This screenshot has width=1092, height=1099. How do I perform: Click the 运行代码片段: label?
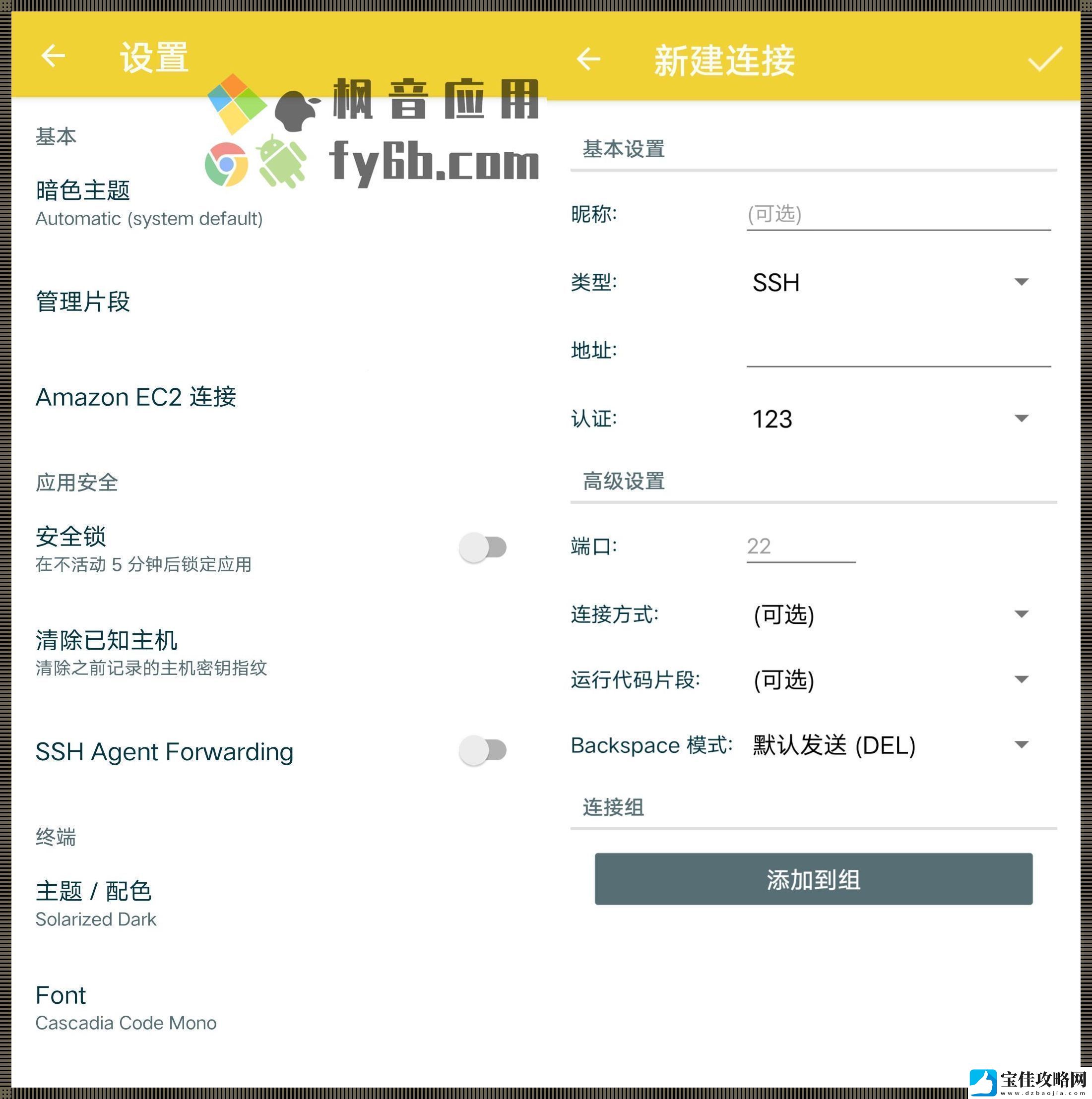636,679
